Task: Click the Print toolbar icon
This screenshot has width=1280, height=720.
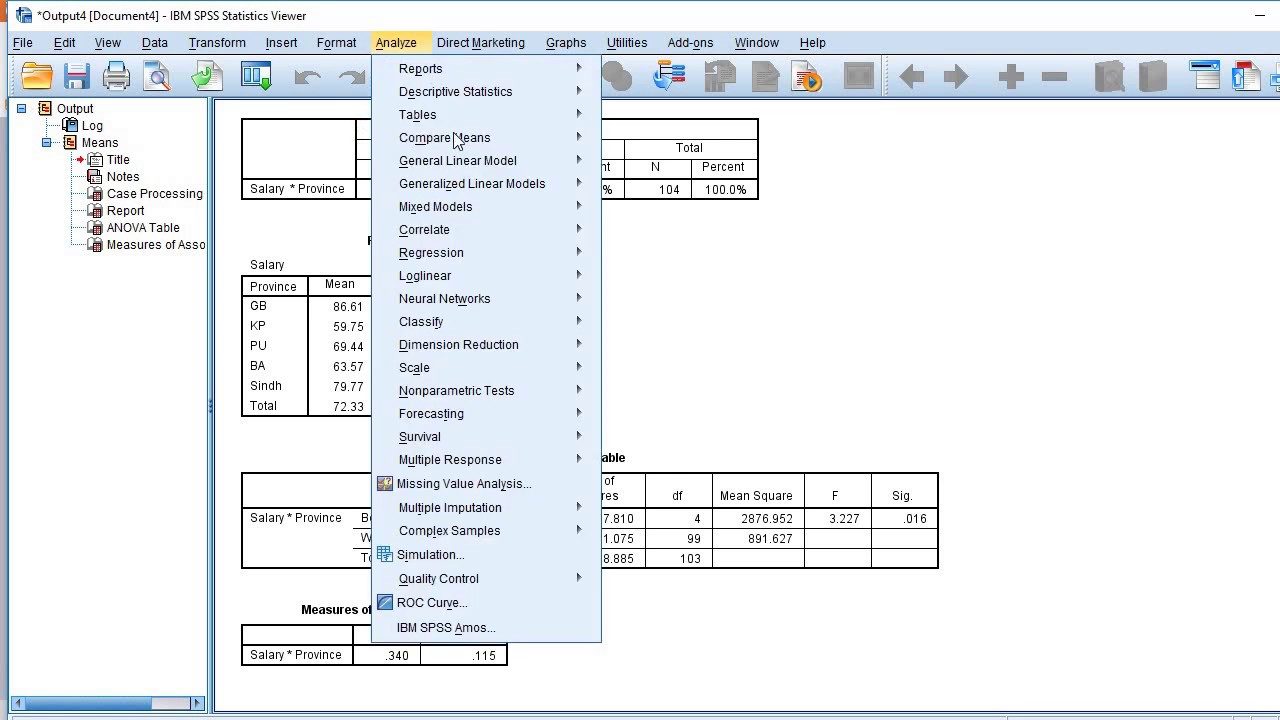Action: [x=117, y=76]
